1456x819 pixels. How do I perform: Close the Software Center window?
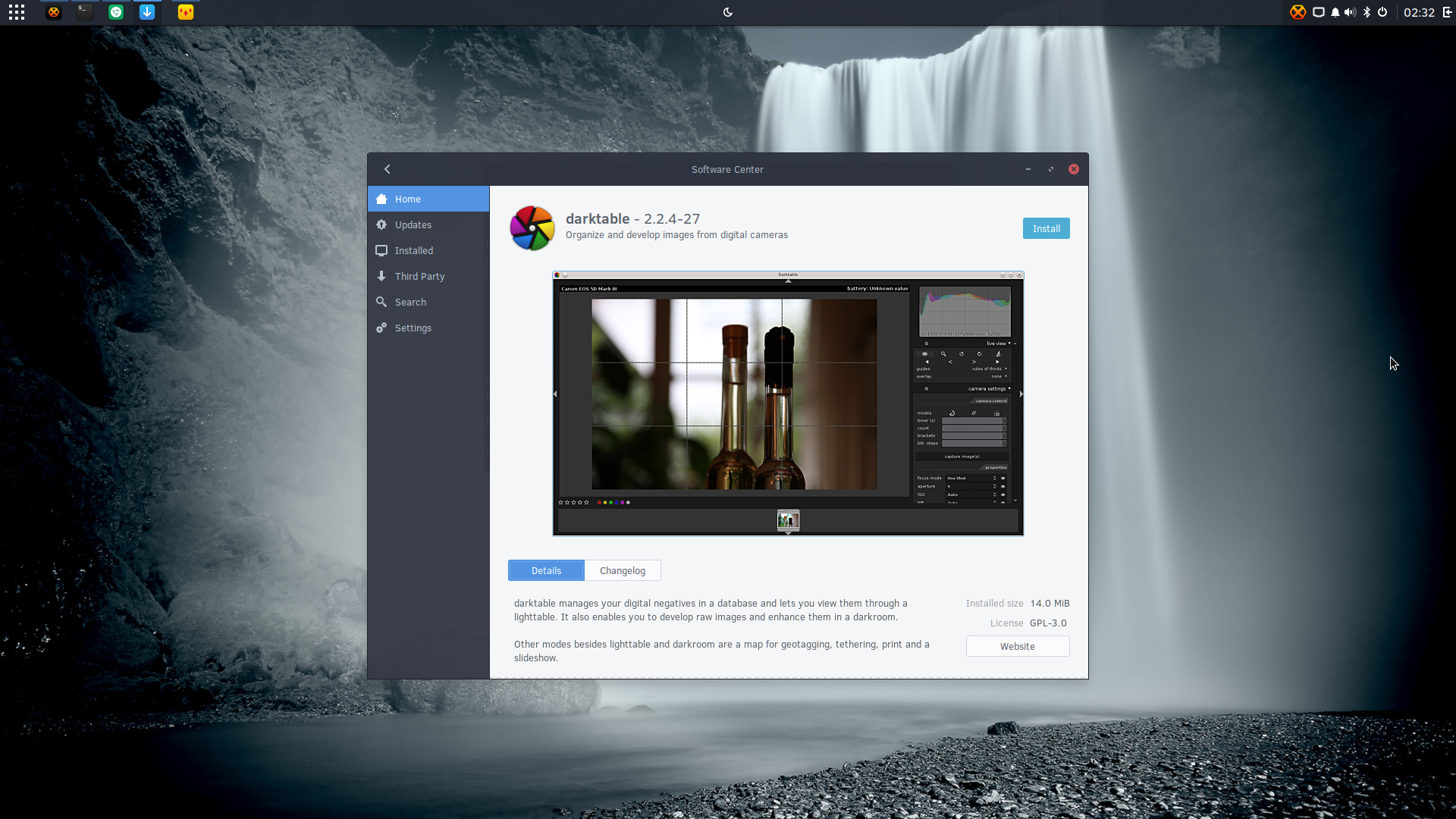point(1074,169)
